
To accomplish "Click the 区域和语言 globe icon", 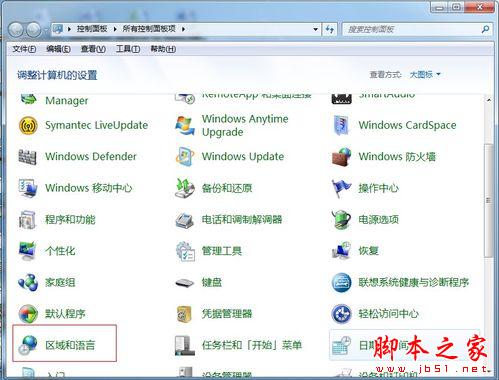I will click(x=28, y=345).
